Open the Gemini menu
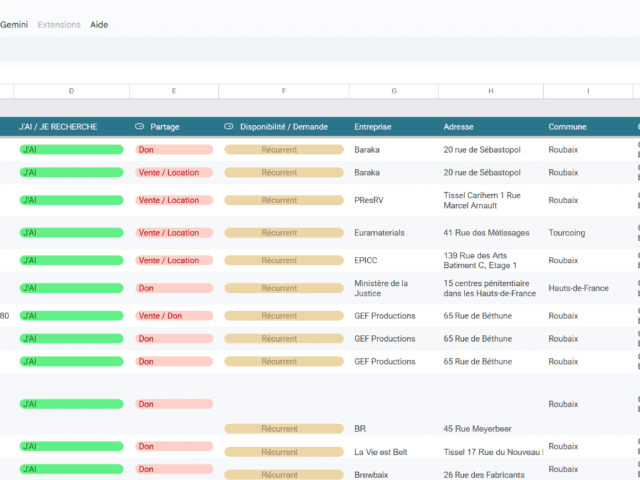Viewport: 640px width, 480px height. pos(14,24)
